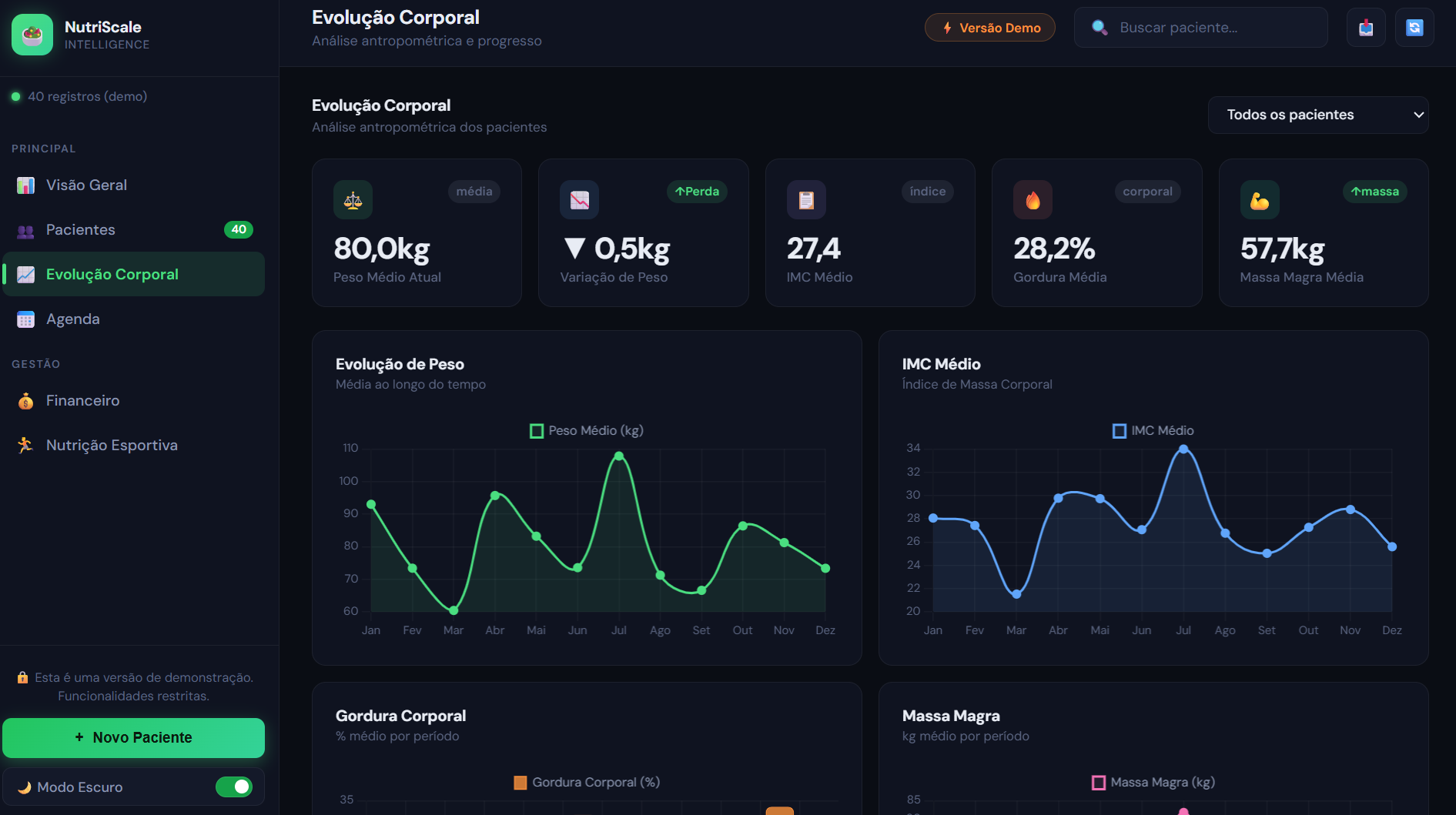Click the April point on weight chart
This screenshot has height=815, width=1456.
coord(495,496)
